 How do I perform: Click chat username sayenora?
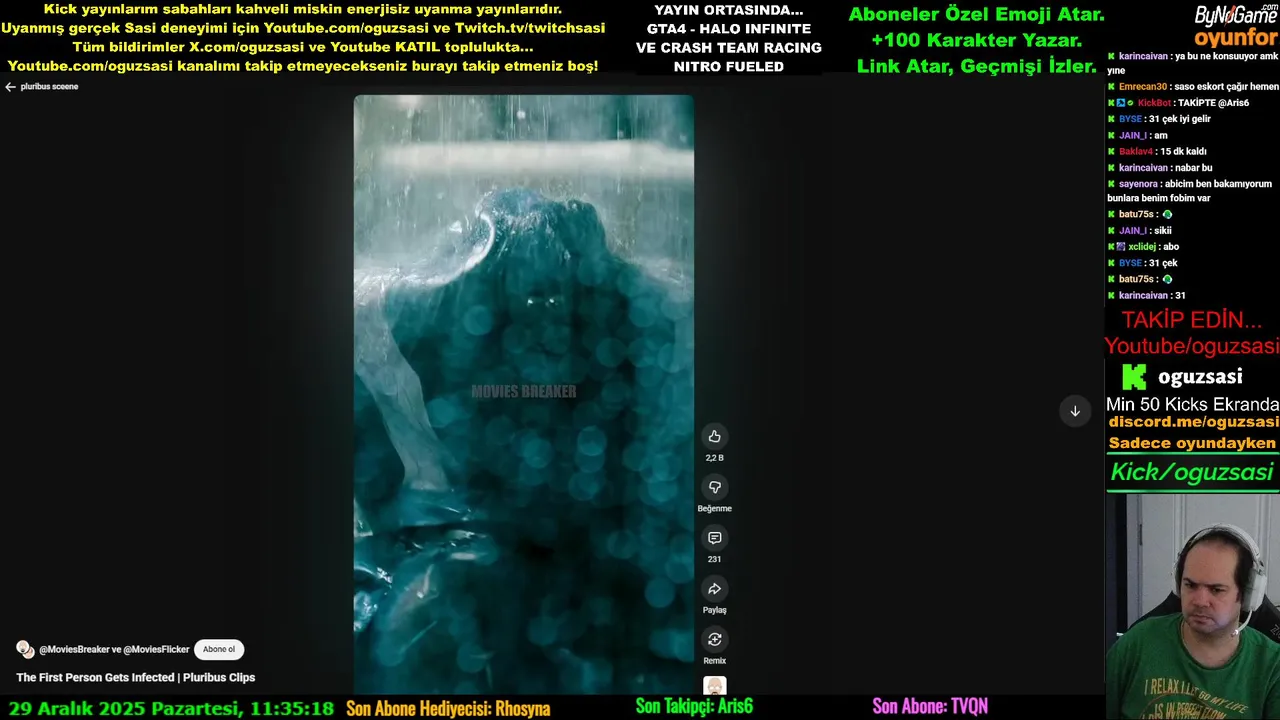click(x=1138, y=184)
